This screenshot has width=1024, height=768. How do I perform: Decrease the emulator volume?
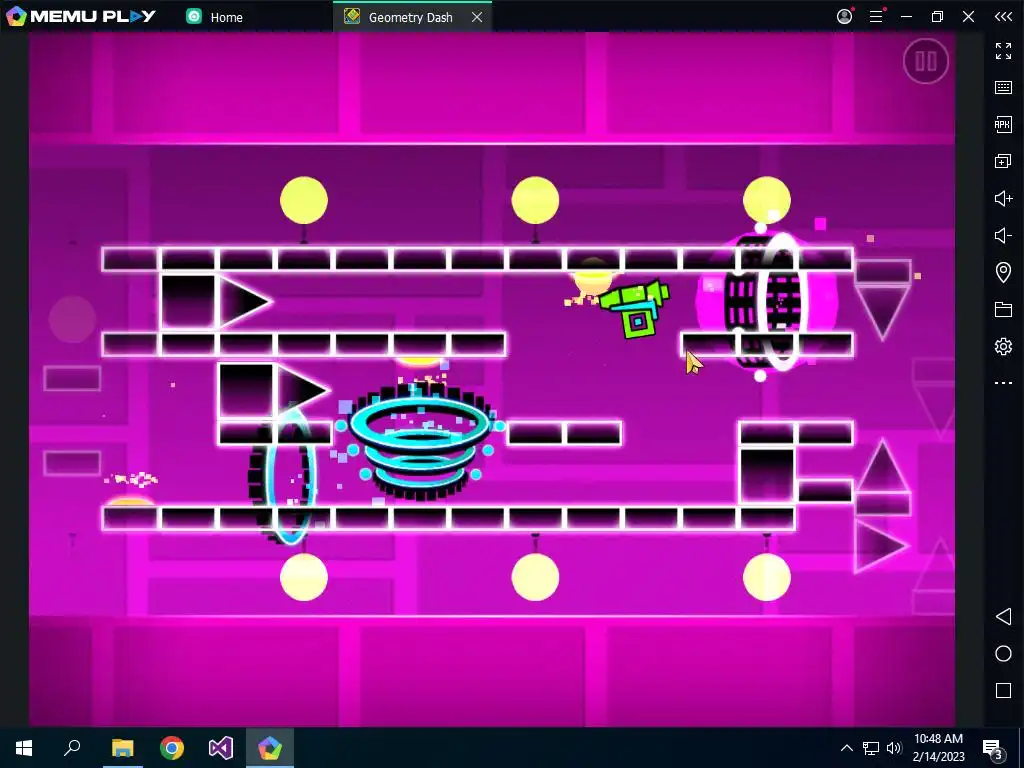(1003, 235)
